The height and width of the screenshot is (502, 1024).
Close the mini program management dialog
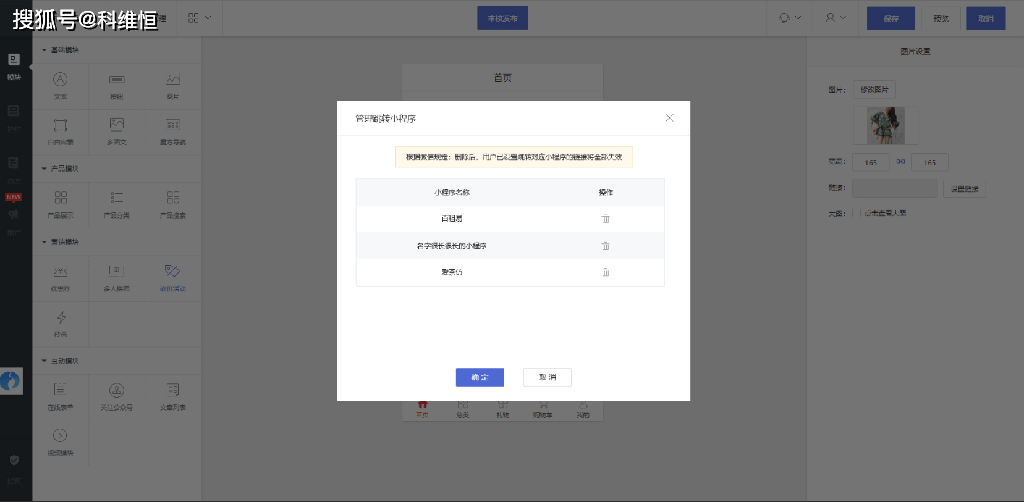pyautogui.click(x=669, y=118)
